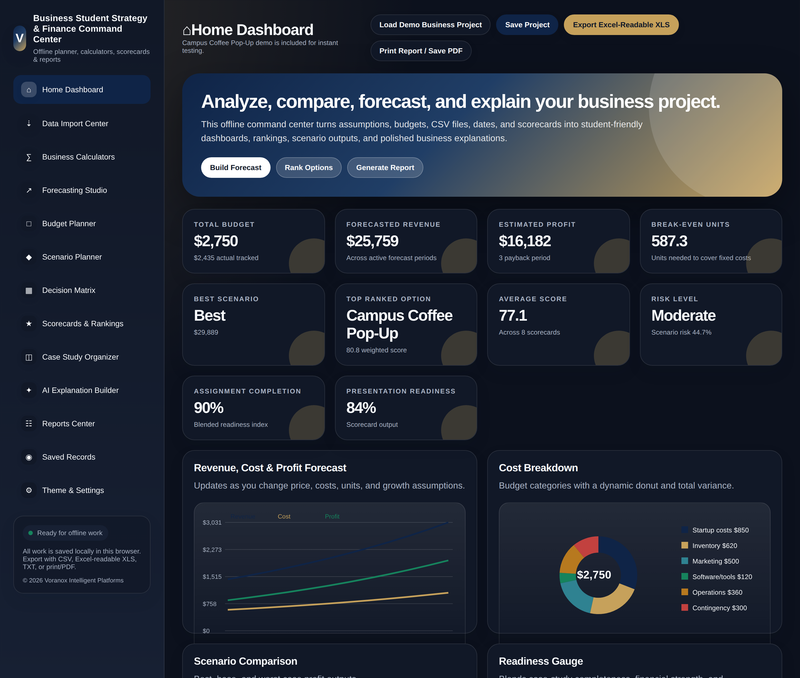Viewport: 800px width, 678px height.
Task: Click the Scenario Planner diamond icon
Action: [x=29, y=257]
